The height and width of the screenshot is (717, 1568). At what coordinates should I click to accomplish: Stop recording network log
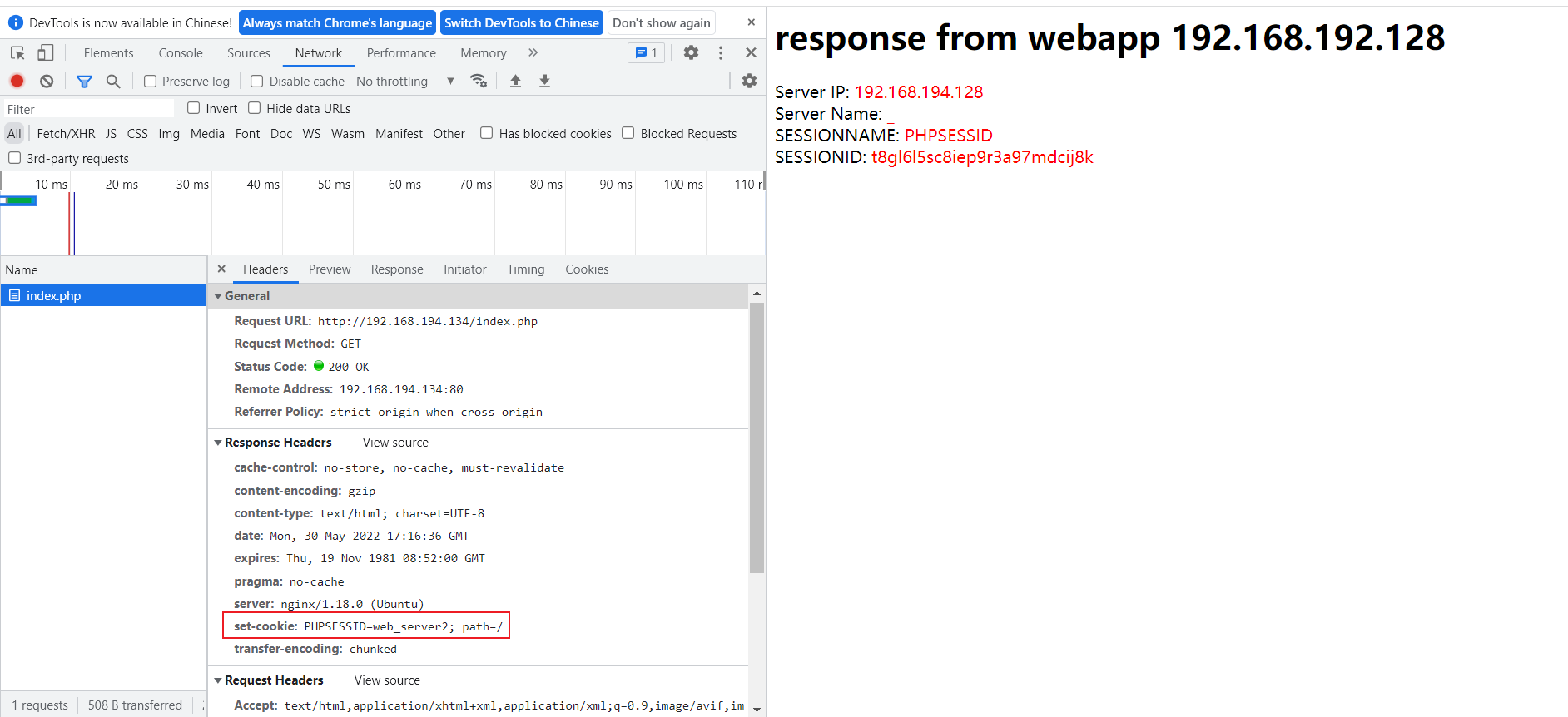pyautogui.click(x=17, y=81)
